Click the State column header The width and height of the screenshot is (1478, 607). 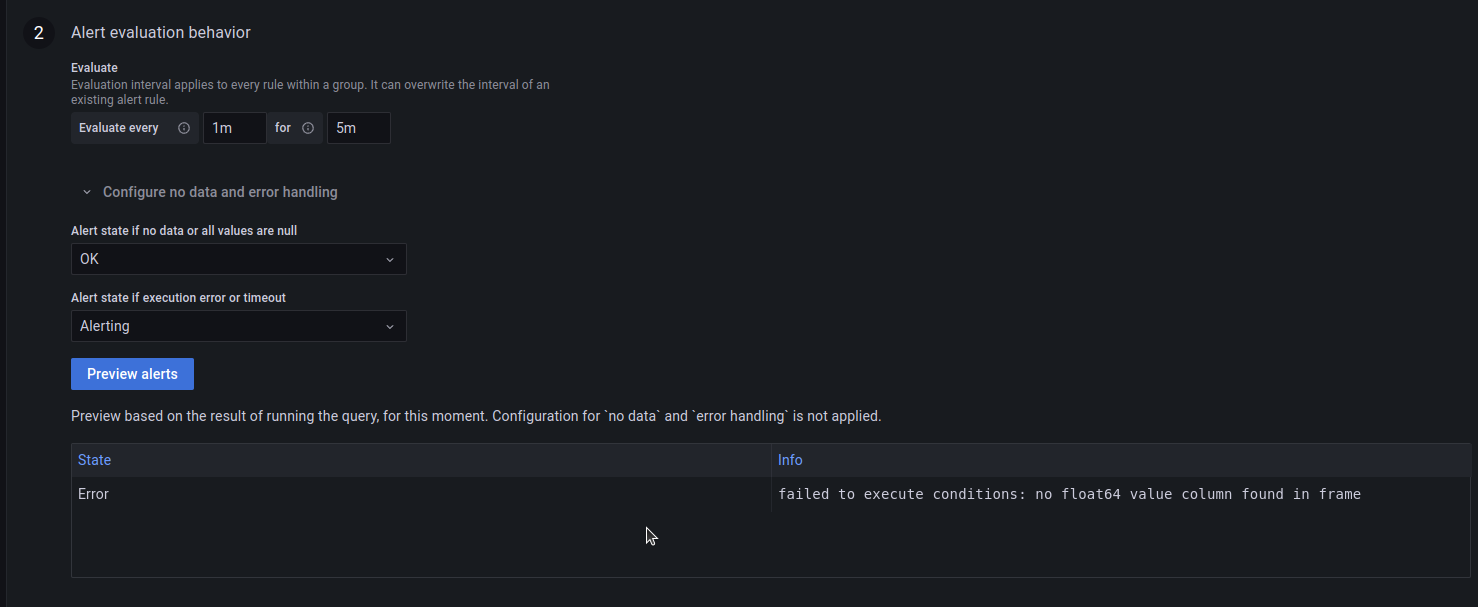(x=94, y=460)
